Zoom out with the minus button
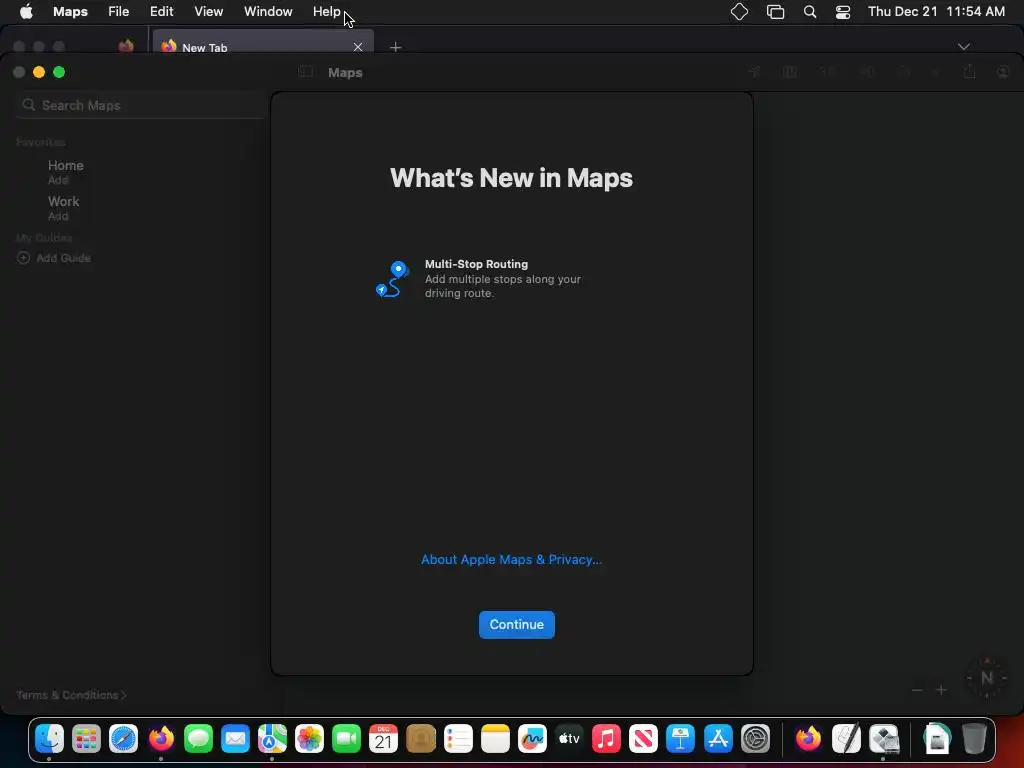 point(917,690)
